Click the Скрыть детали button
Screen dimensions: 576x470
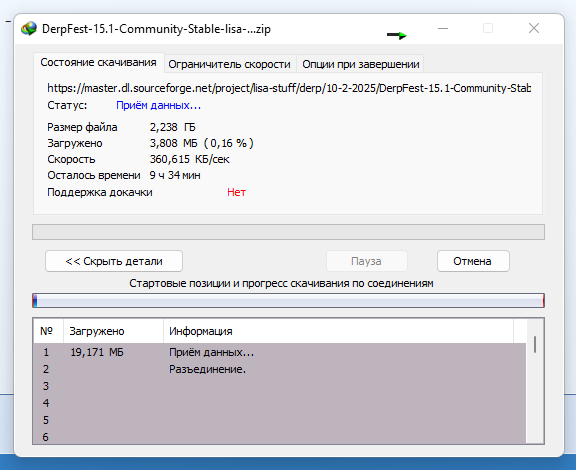[x=114, y=261]
